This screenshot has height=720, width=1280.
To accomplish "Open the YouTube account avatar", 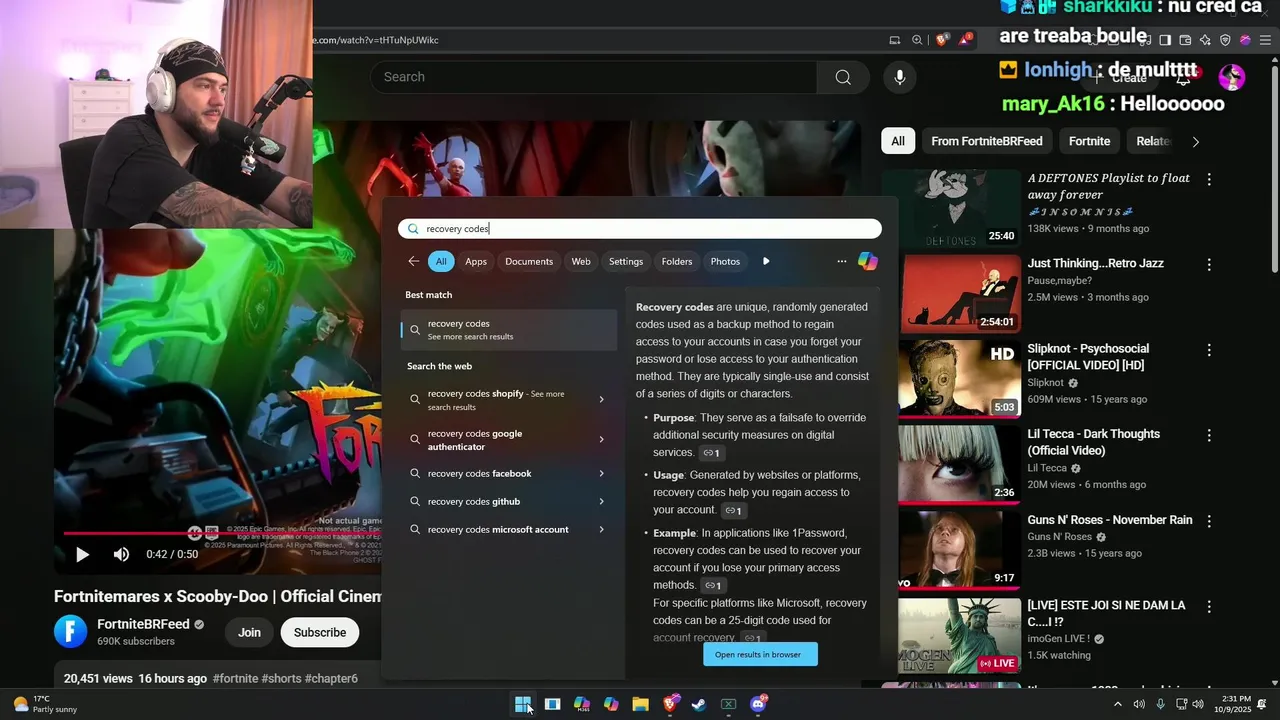I will tap(1232, 77).
